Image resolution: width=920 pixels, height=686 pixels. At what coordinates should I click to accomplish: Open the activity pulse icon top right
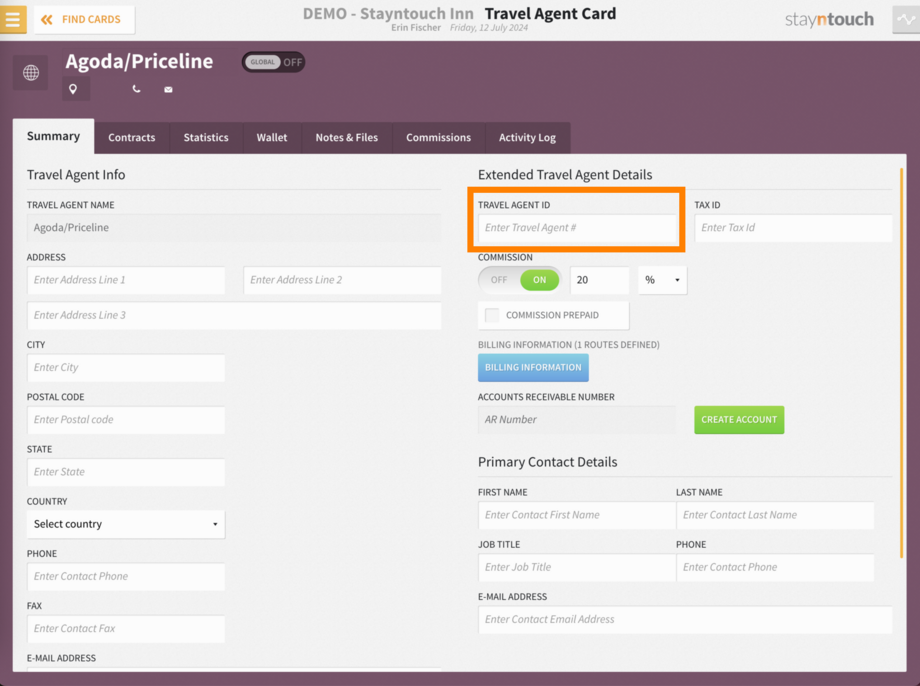[x=906, y=19]
